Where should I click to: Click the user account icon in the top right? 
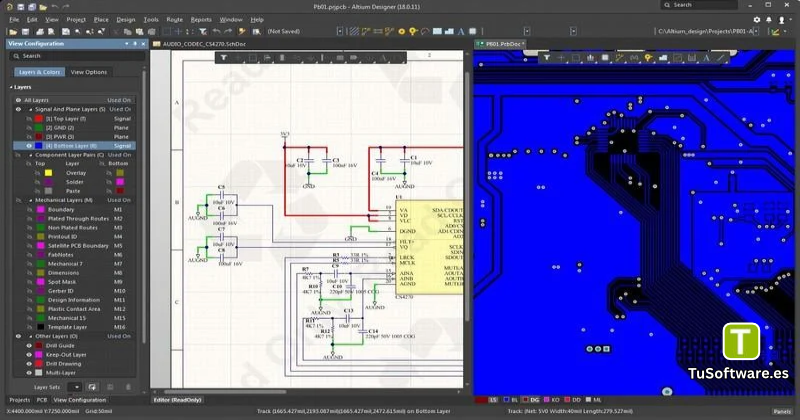(x=782, y=20)
